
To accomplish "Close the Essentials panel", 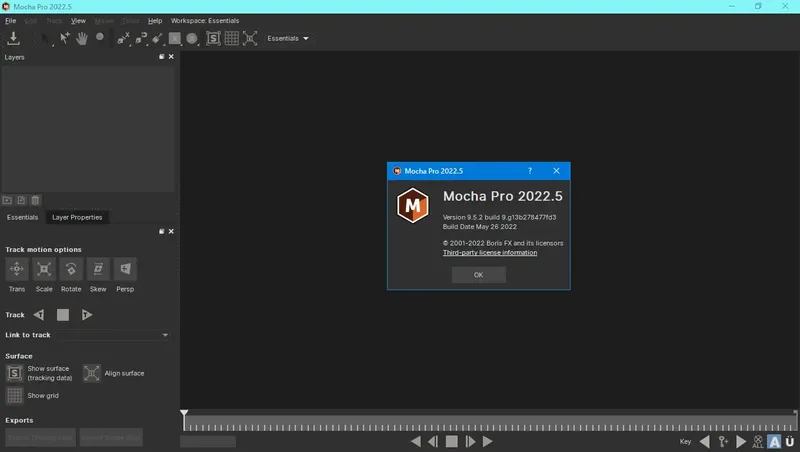I will [171, 231].
